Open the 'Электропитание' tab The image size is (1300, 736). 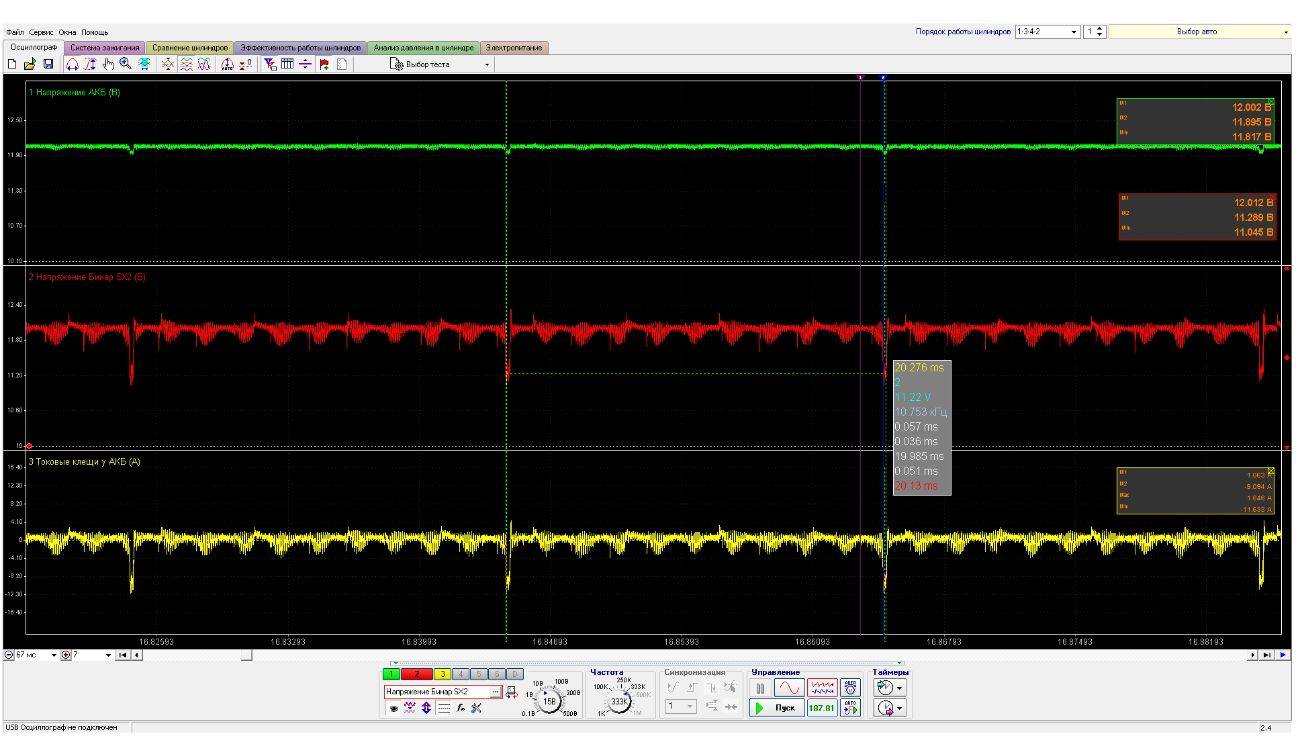pyautogui.click(x=514, y=47)
